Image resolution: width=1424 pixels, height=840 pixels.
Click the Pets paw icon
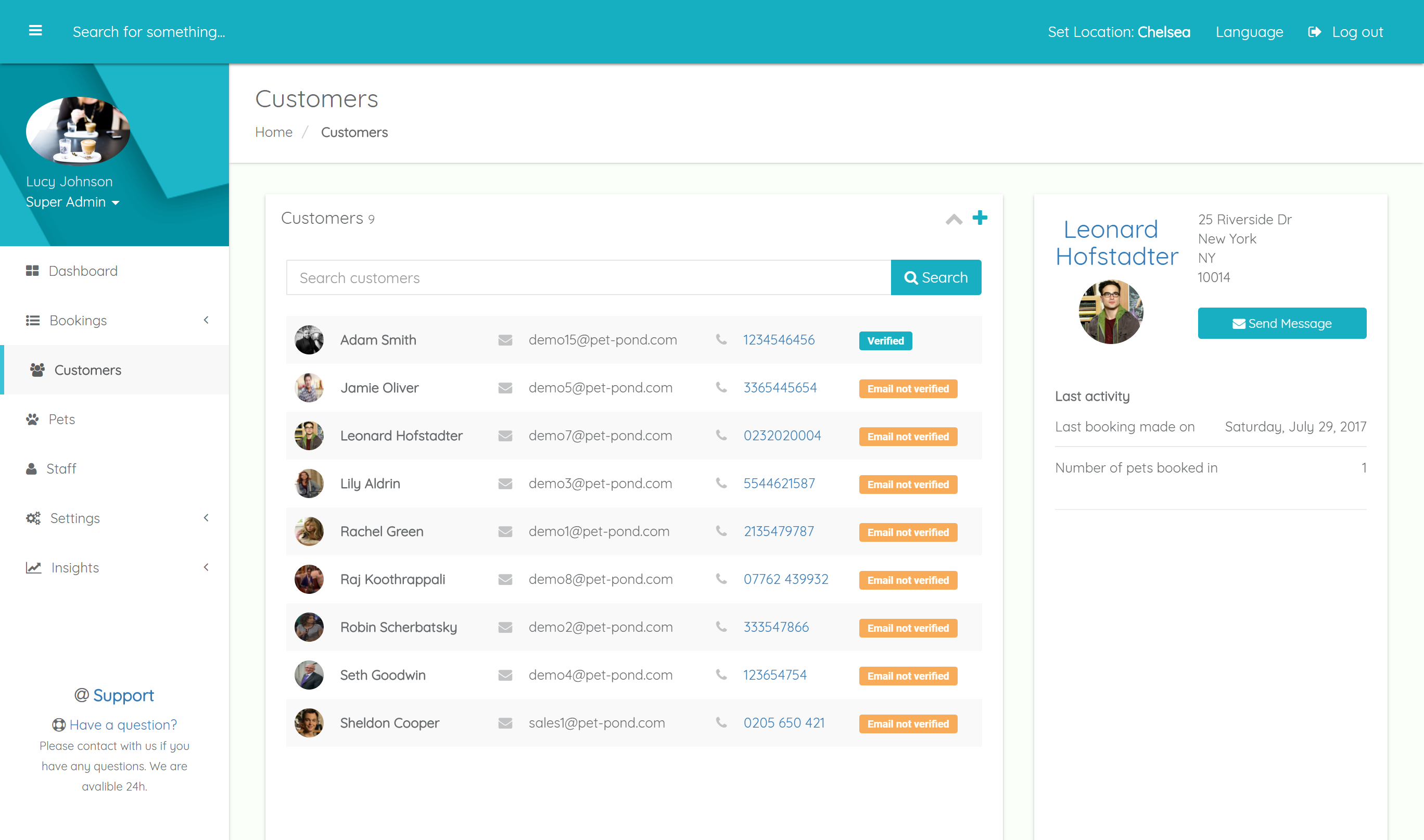32,419
